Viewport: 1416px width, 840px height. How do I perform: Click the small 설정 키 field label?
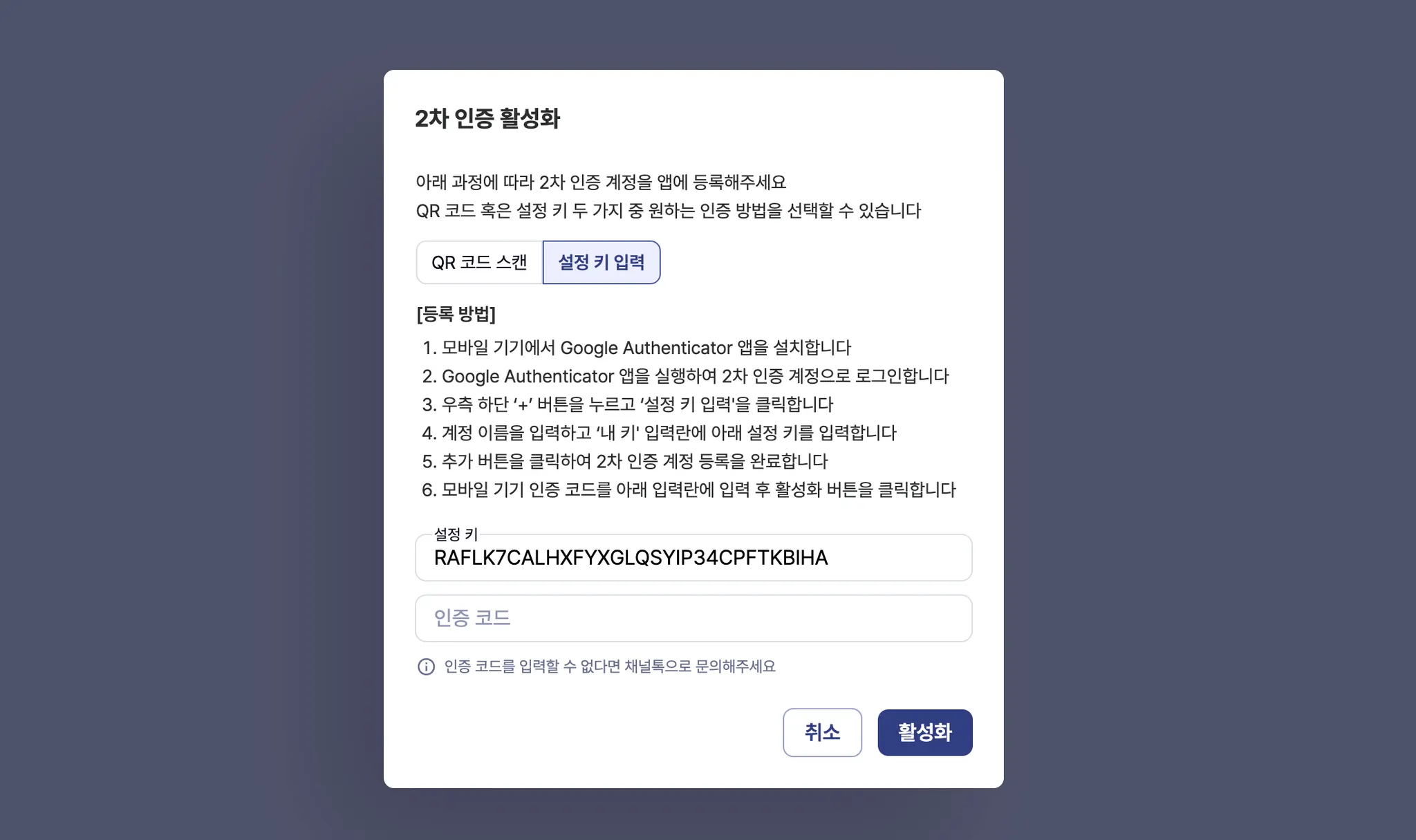point(456,534)
